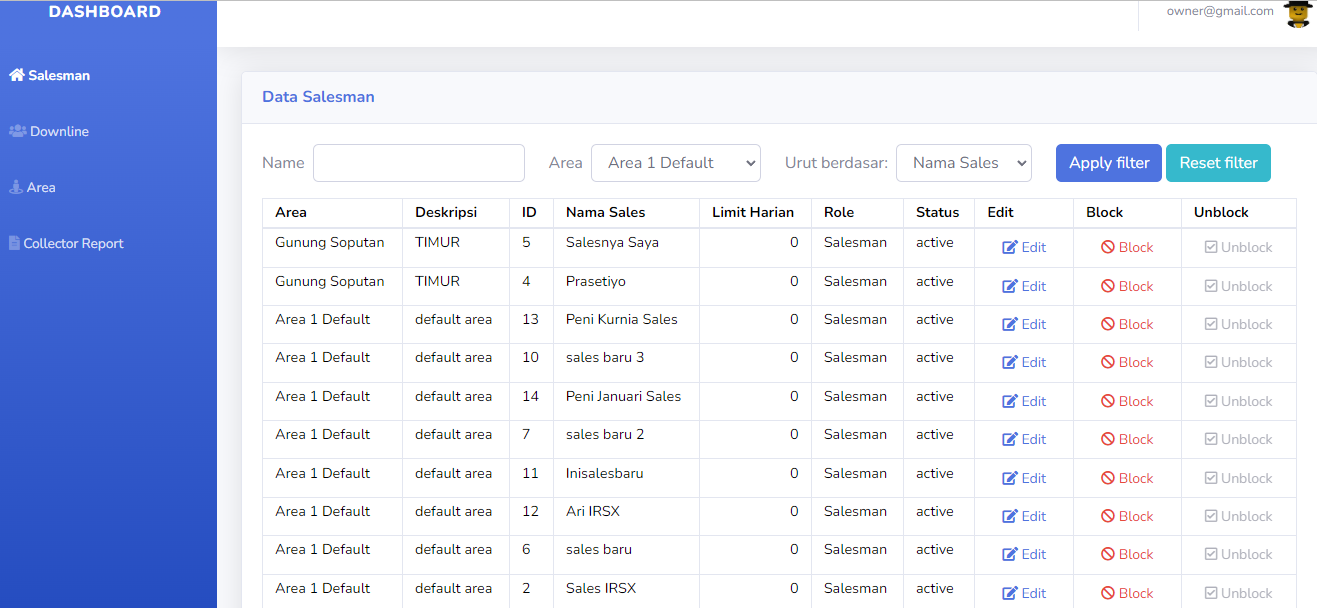Toggle Unblock checkmark for Salesnya Saya
Image resolution: width=1317 pixels, height=608 pixels.
(1210, 248)
